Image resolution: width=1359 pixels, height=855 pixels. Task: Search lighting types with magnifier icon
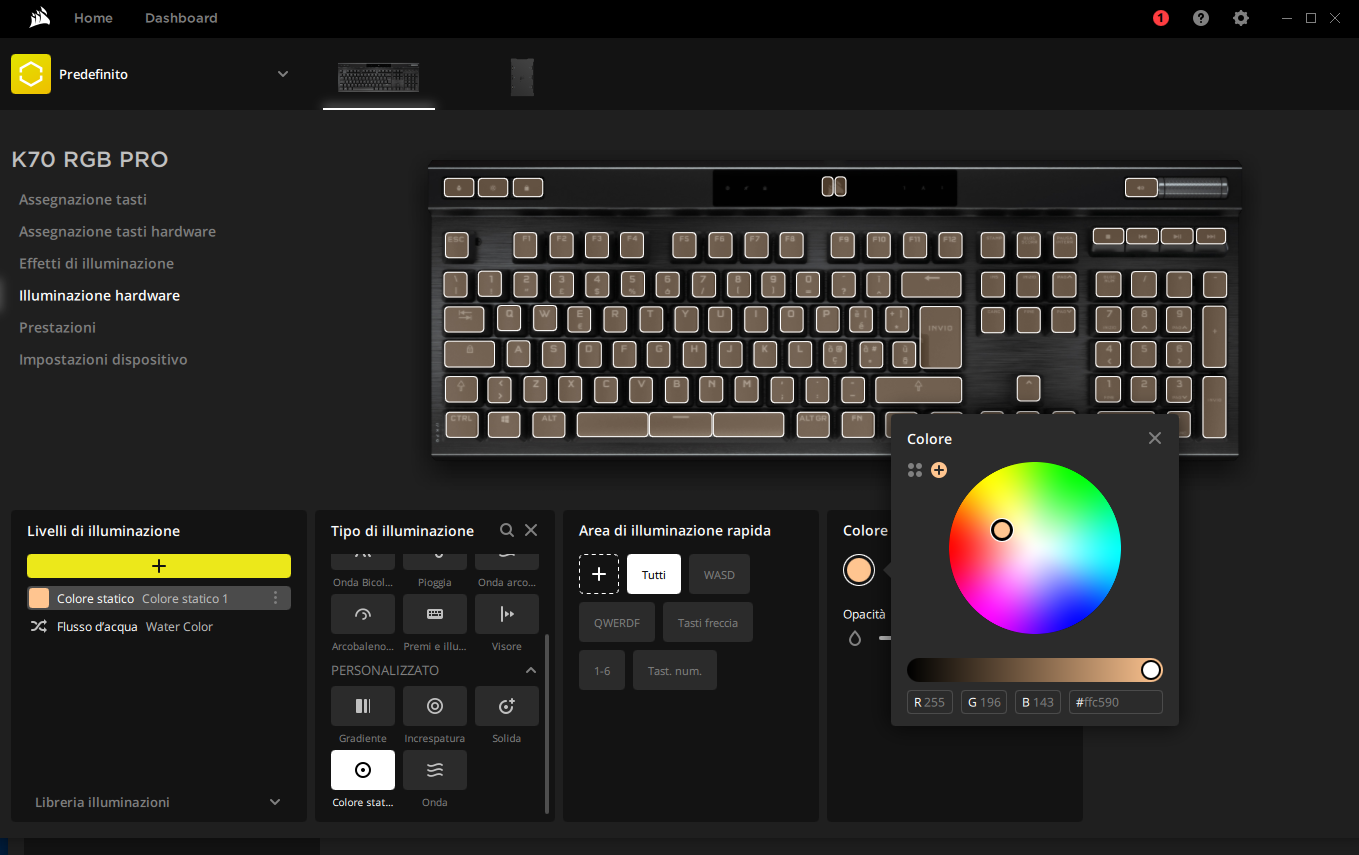[x=507, y=531]
